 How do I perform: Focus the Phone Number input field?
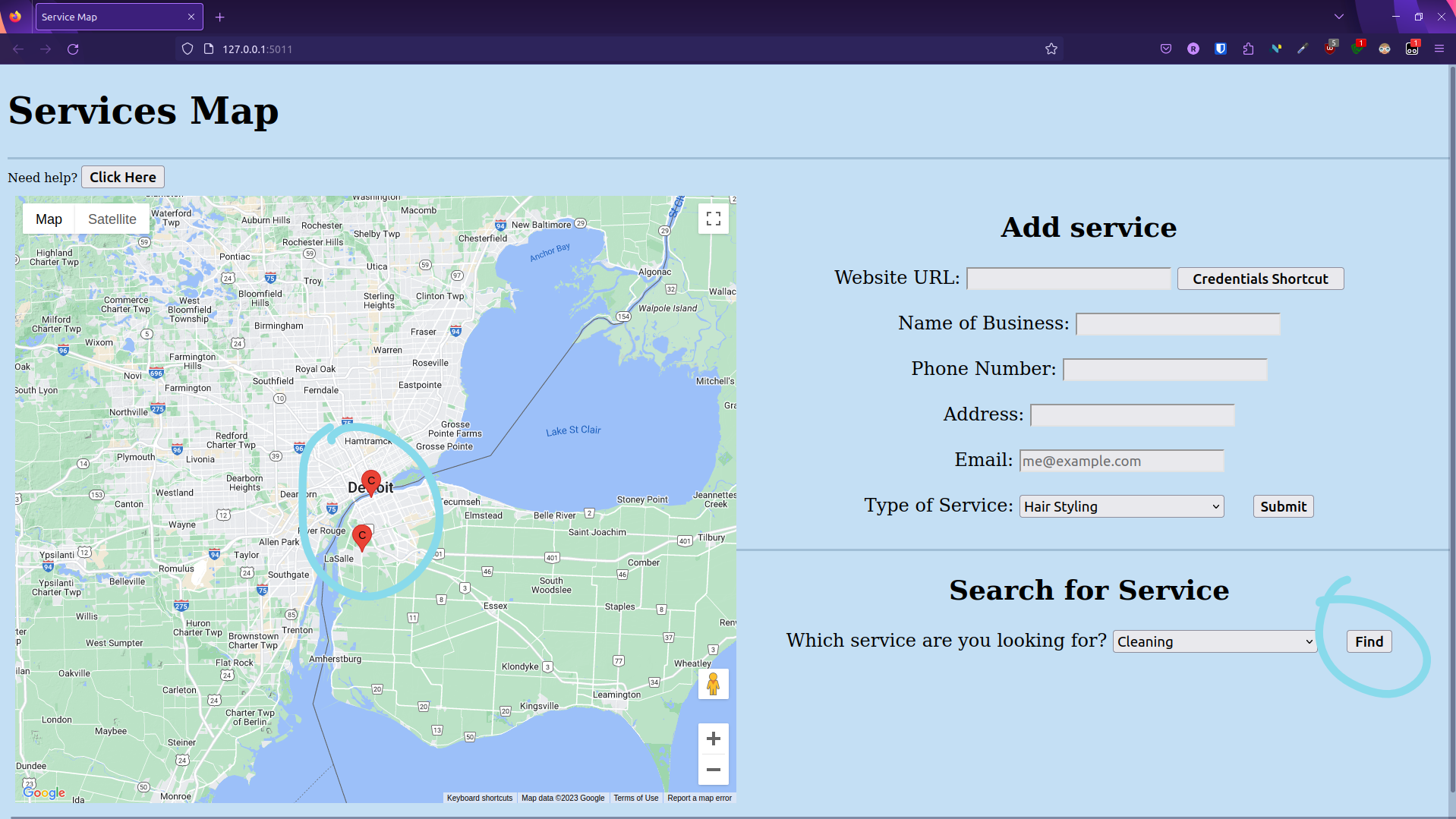coord(1165,370)
